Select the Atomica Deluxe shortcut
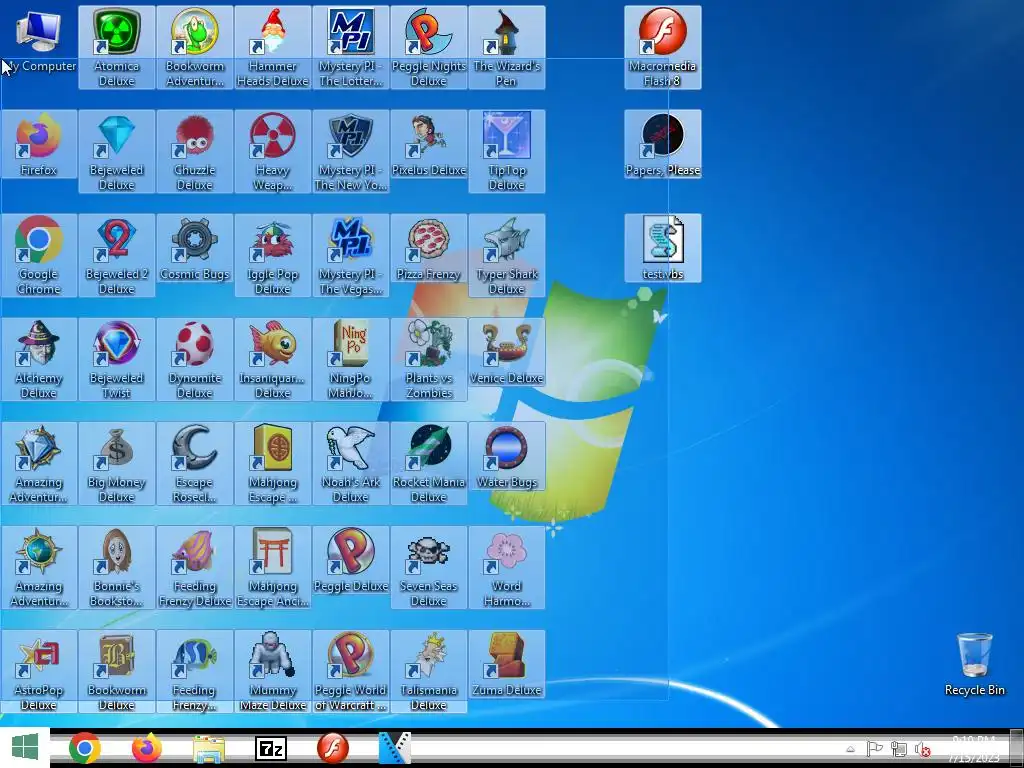 (x=116, y=47)
